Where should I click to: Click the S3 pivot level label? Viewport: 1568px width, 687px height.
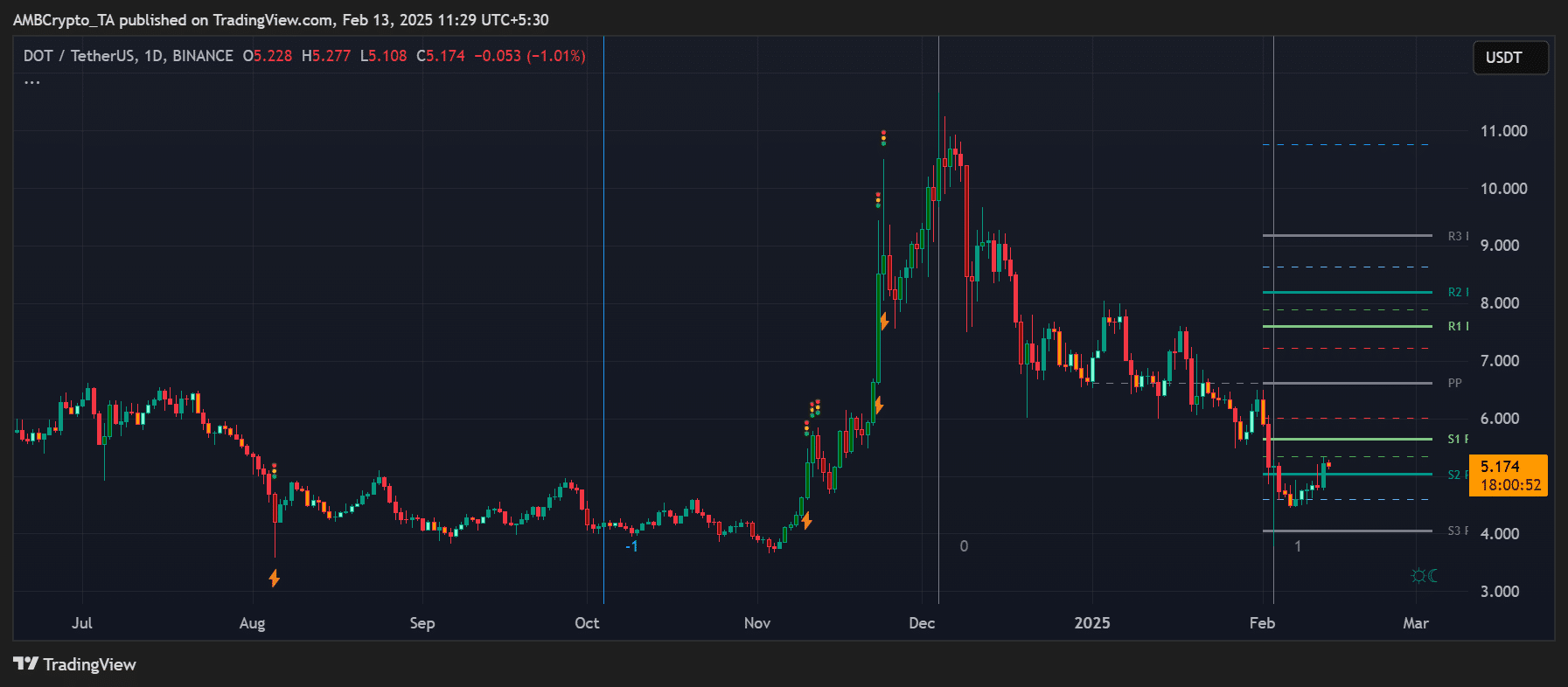(1457, 531)
